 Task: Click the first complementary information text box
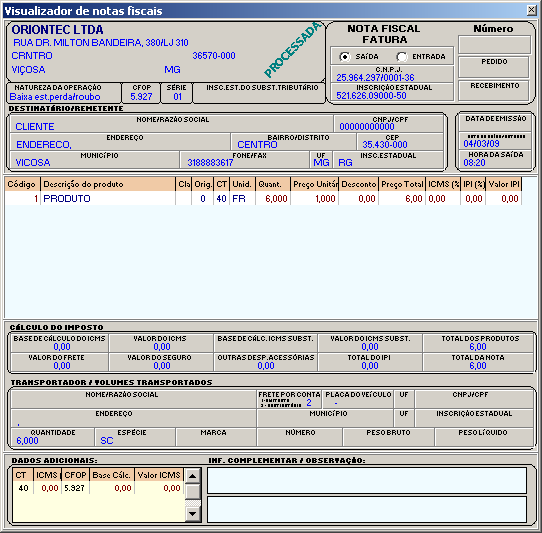pos(367,480)
